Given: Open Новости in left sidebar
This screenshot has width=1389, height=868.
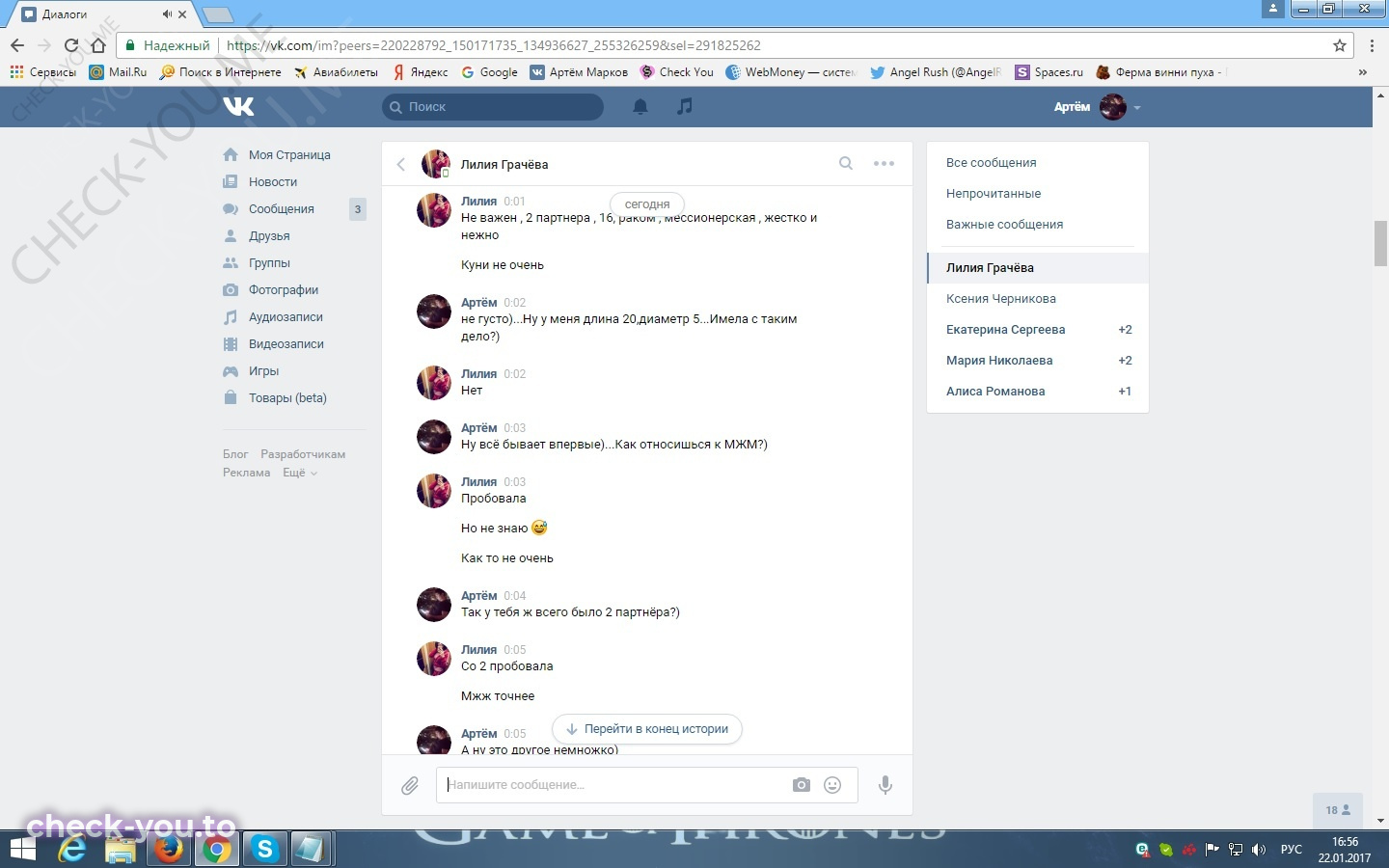Looking at the screenshot, I should click(273, 181).
